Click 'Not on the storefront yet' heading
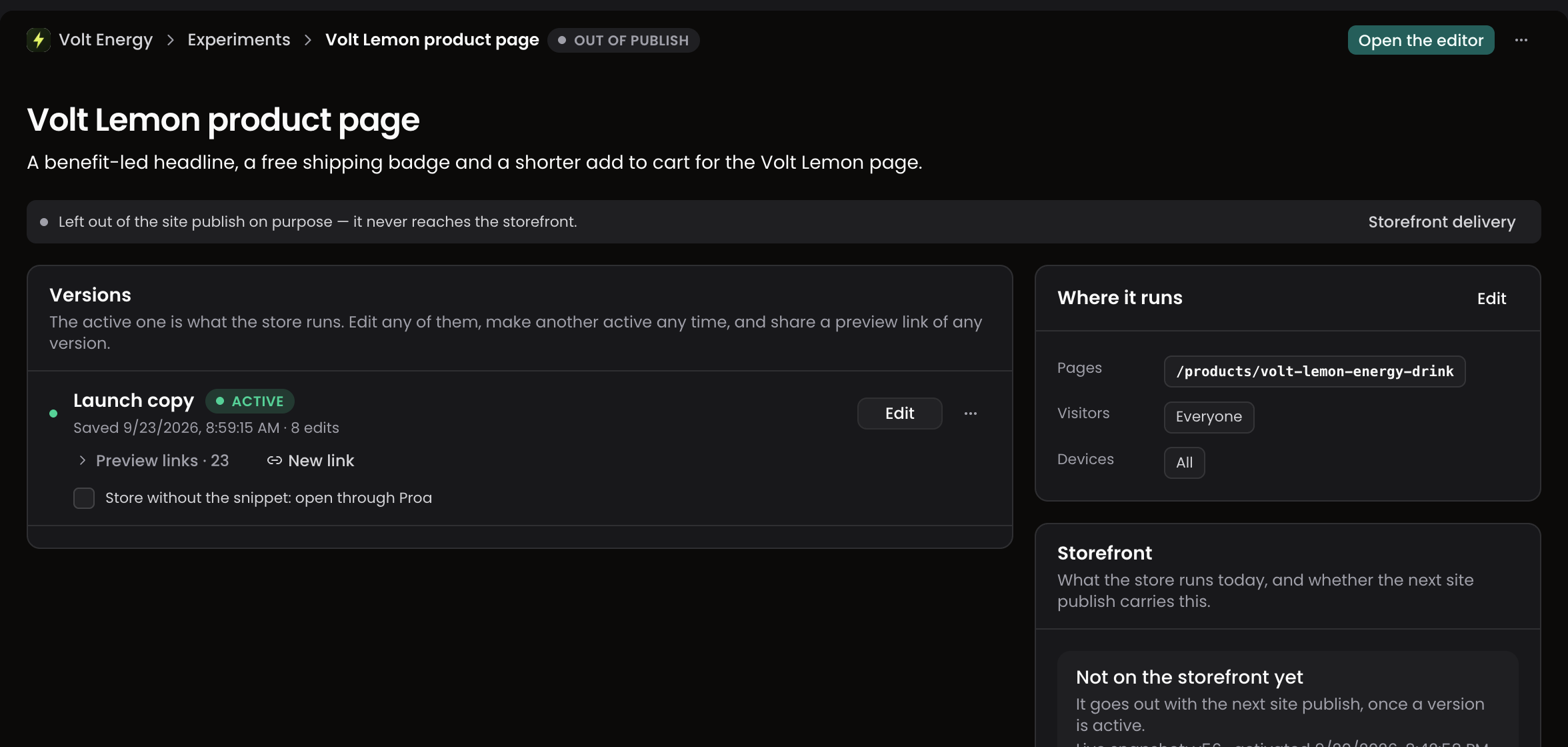Image resolution: width=1568 pixels, height=747 pixels. click(x=1189, y=678)
